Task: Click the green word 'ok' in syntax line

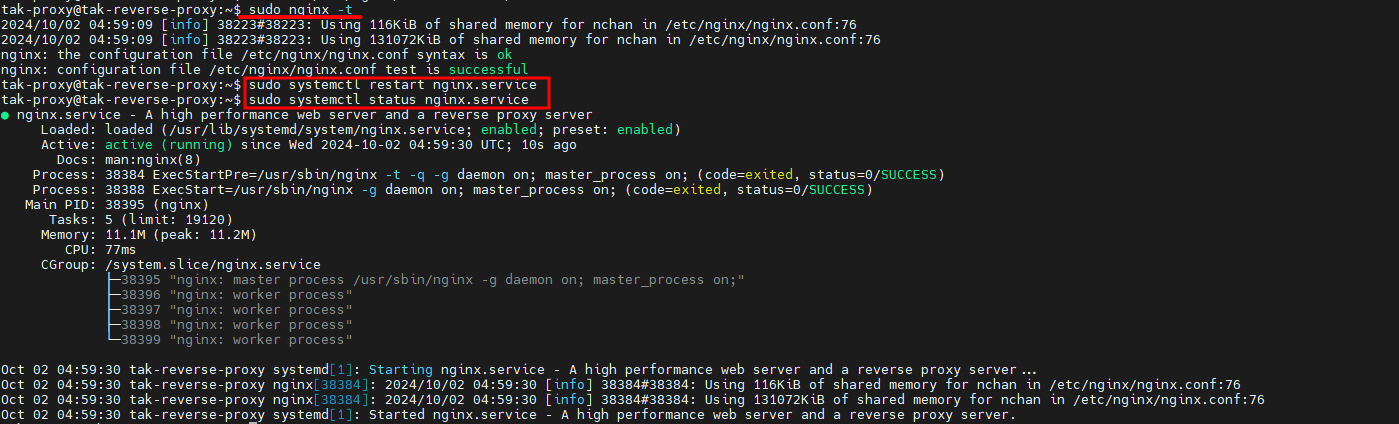Action: [x=504, y=54]
